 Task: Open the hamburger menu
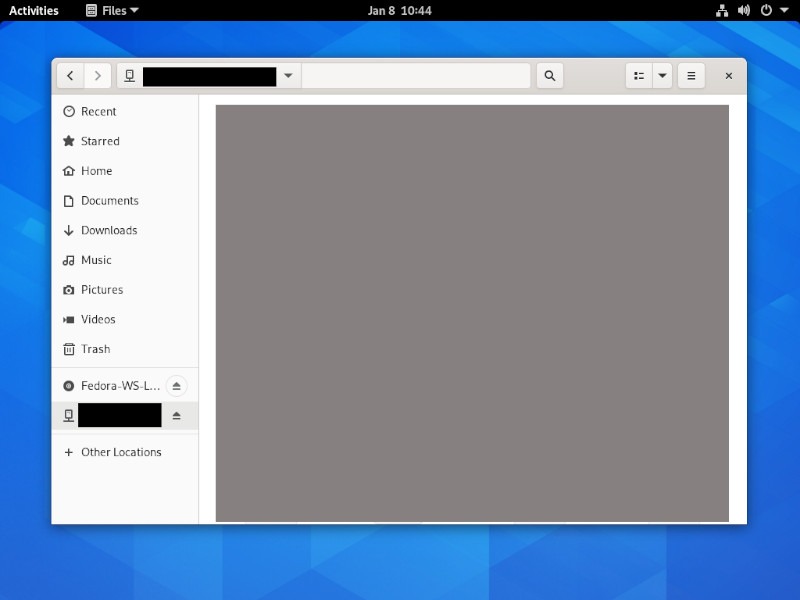[x=690, y=75]
